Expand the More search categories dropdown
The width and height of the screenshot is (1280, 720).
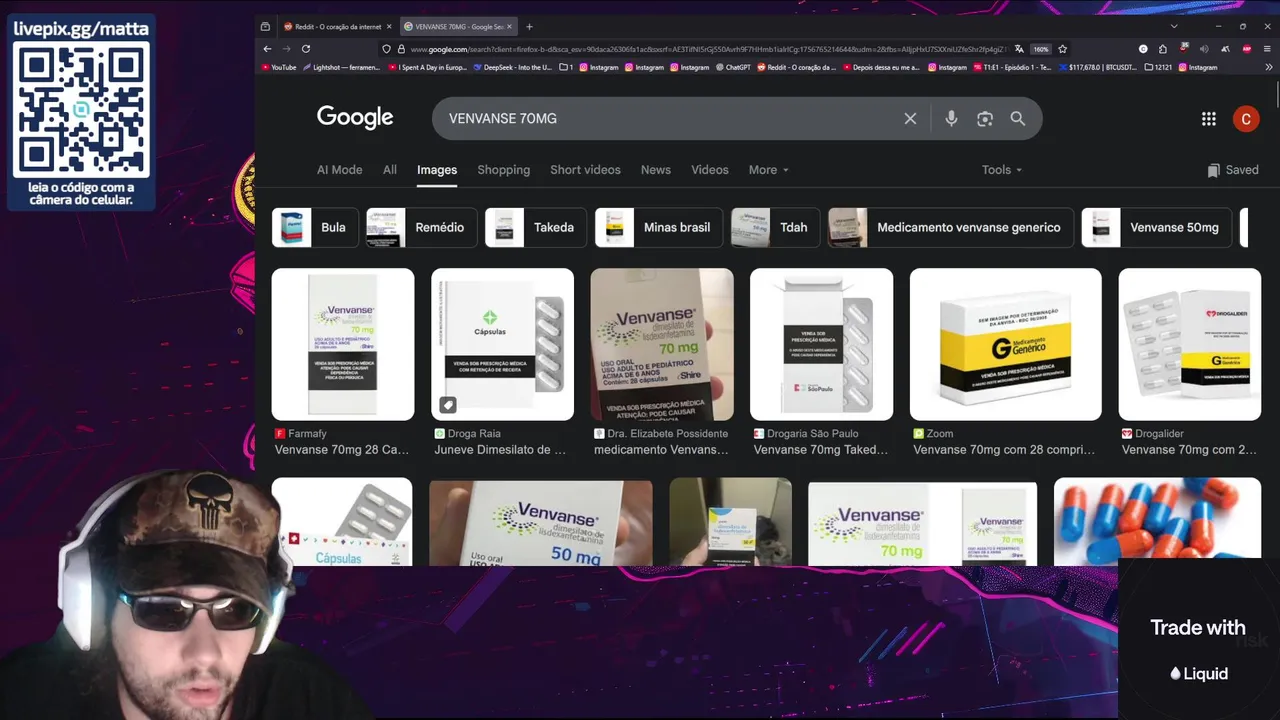tap(769, 170)
